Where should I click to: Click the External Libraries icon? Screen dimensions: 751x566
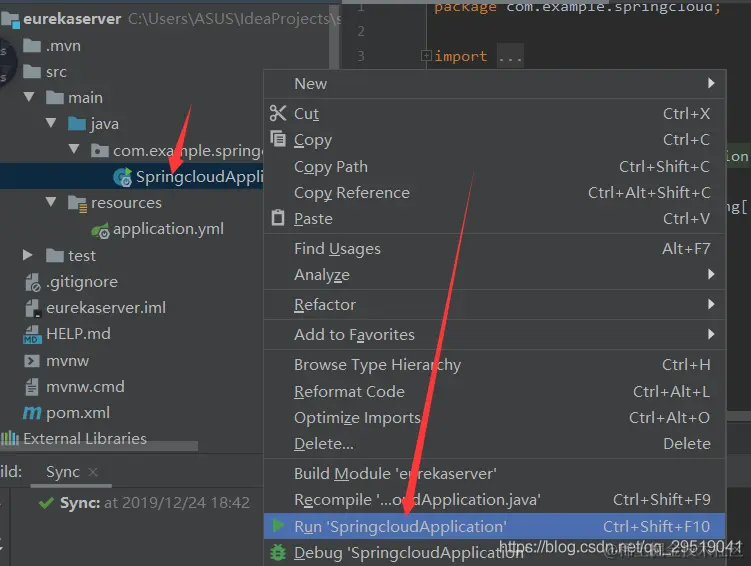(x=10, y=438)
